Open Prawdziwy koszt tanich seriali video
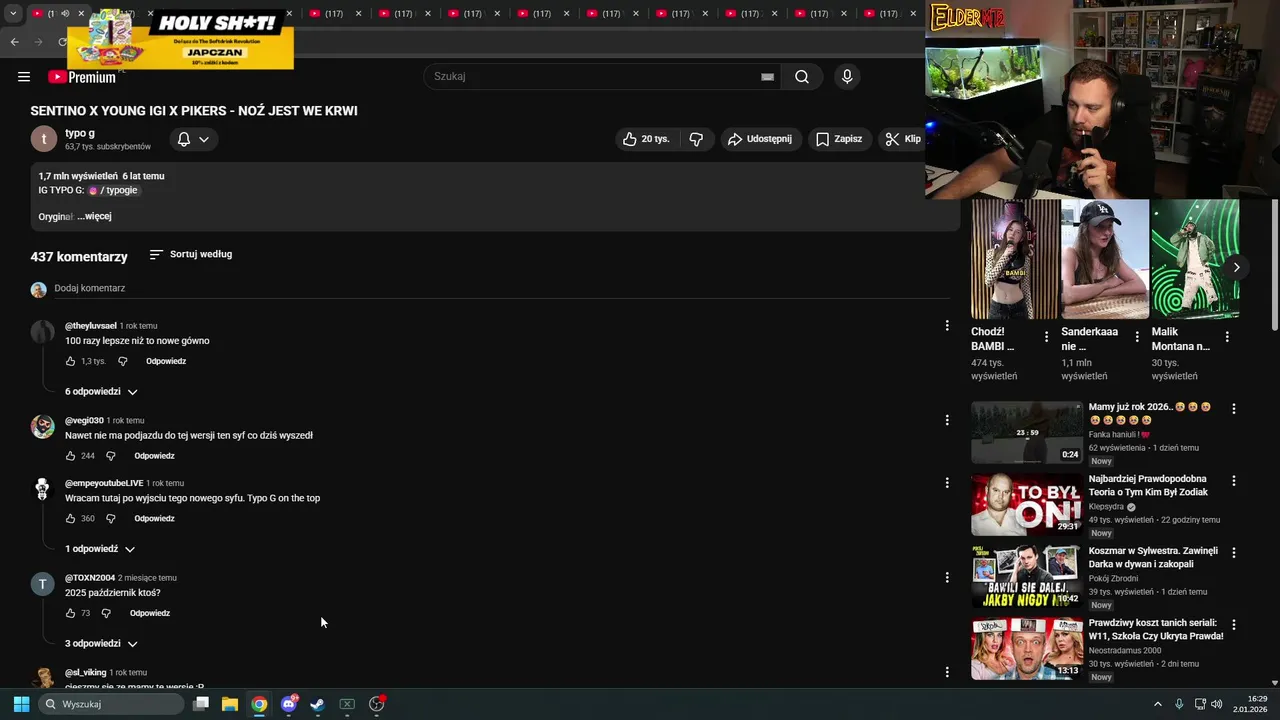This screenshot has width=1280, height=720. (x=1027, y=649)
